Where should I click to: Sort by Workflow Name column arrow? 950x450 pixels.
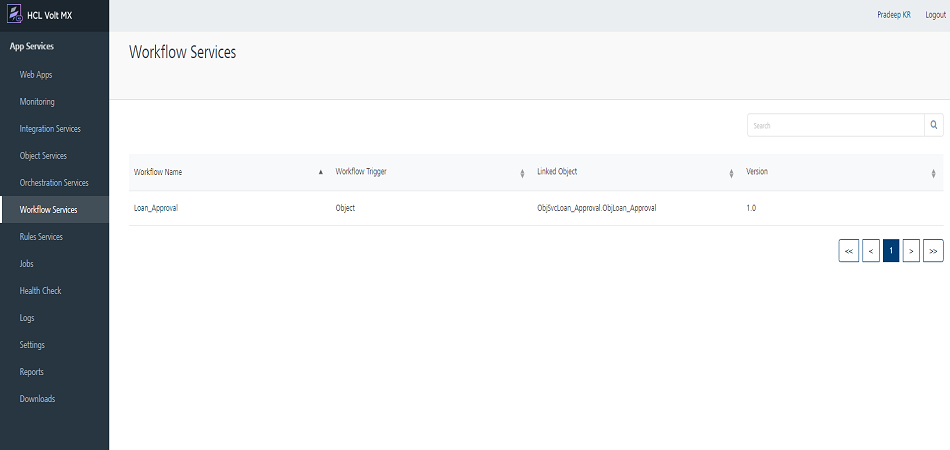321,172
